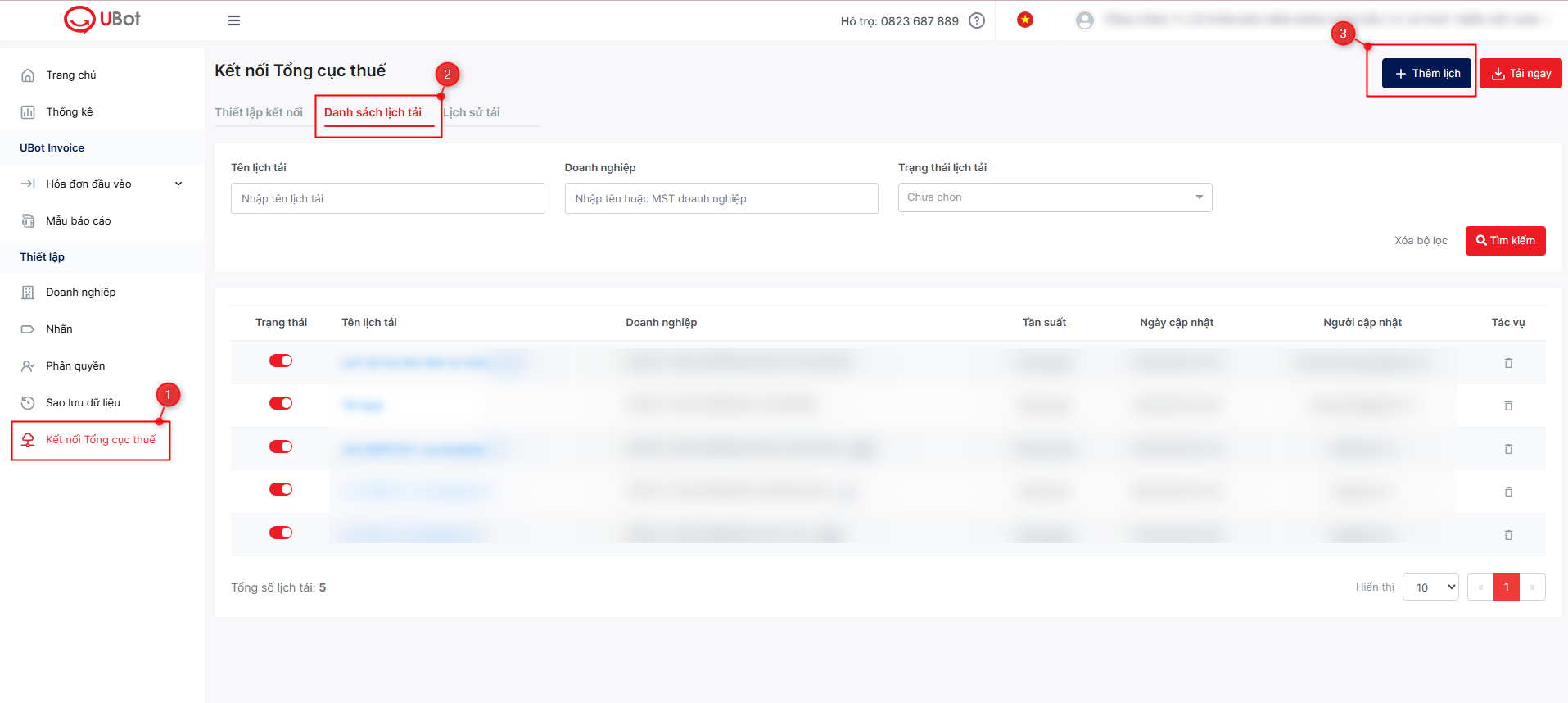Switch to Lịch sử tải tab

(472, 112)
